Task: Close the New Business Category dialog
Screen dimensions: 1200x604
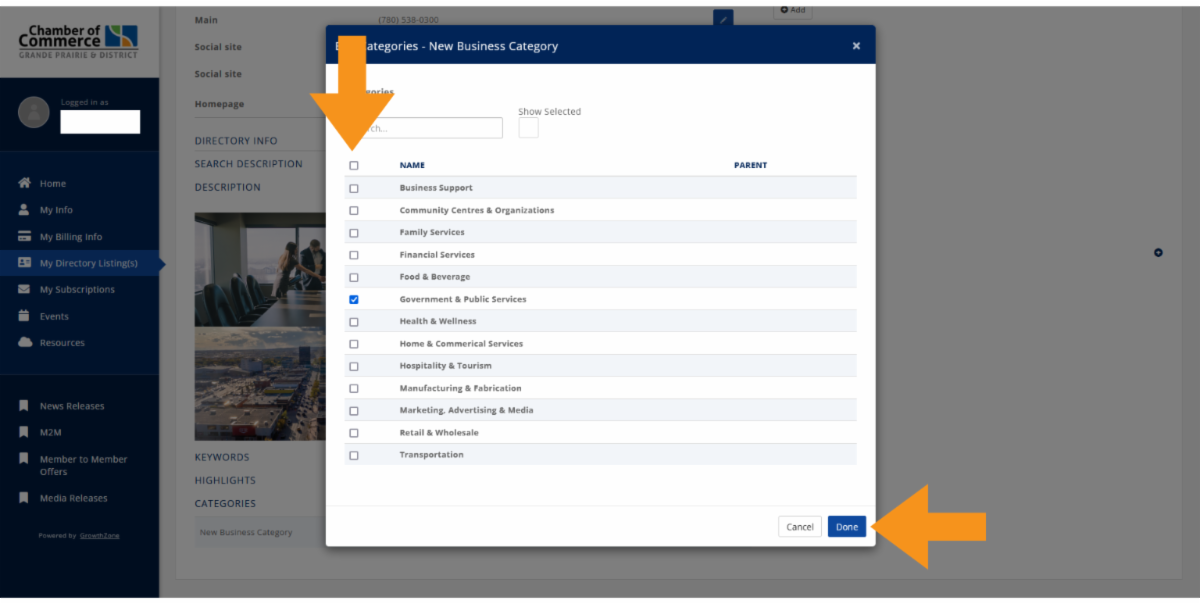Action: point(856,46)
